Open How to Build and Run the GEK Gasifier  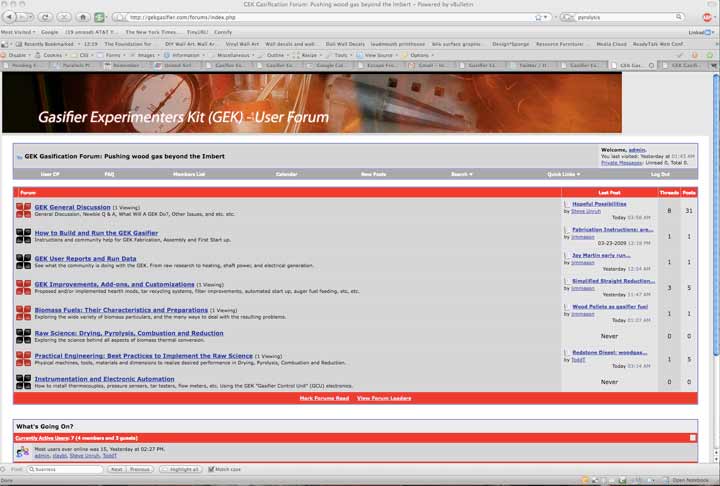[x=96, y=233]
